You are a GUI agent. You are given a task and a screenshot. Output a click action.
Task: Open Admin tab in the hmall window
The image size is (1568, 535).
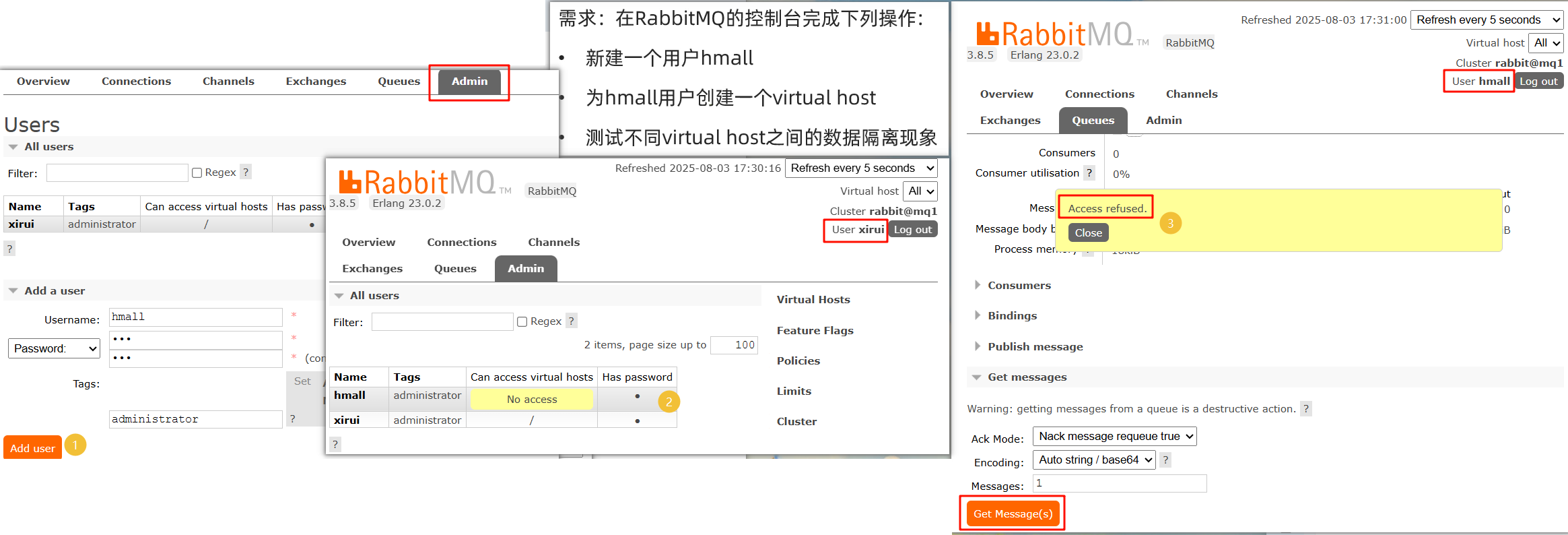pos(1163,121)
